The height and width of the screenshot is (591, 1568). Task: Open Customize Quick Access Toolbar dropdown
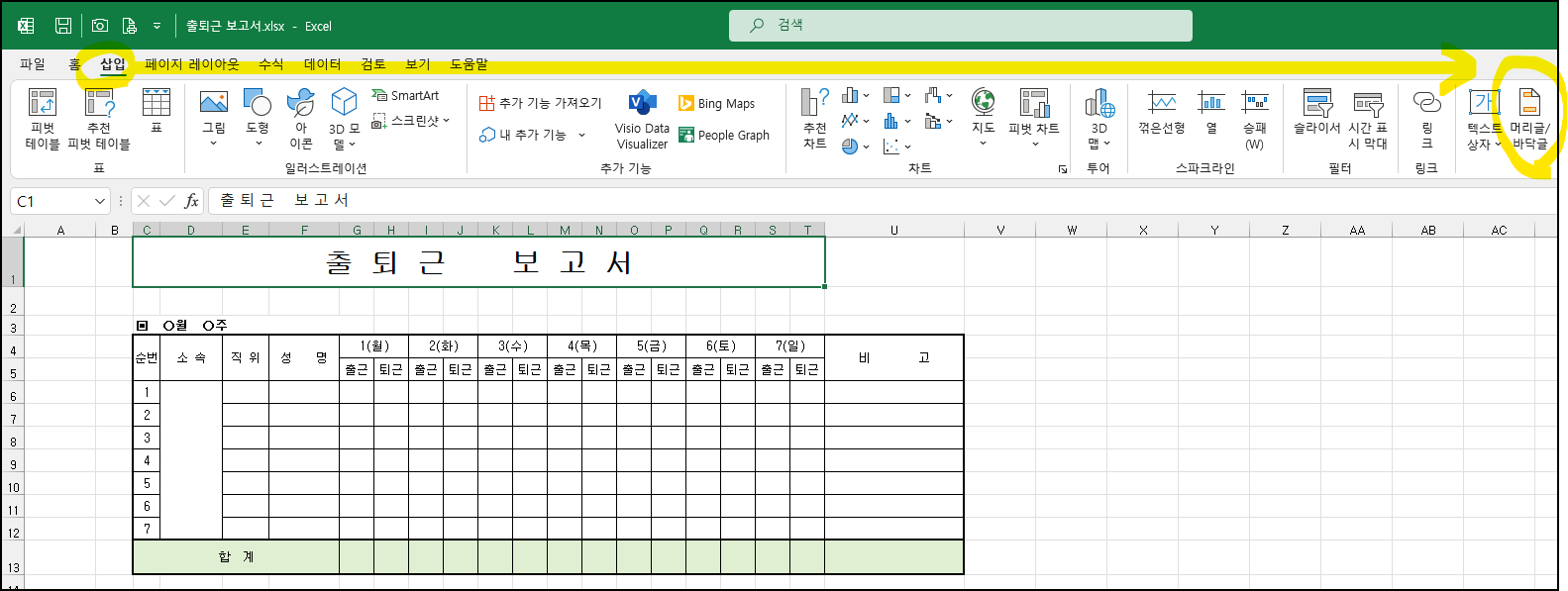[157, 27]
